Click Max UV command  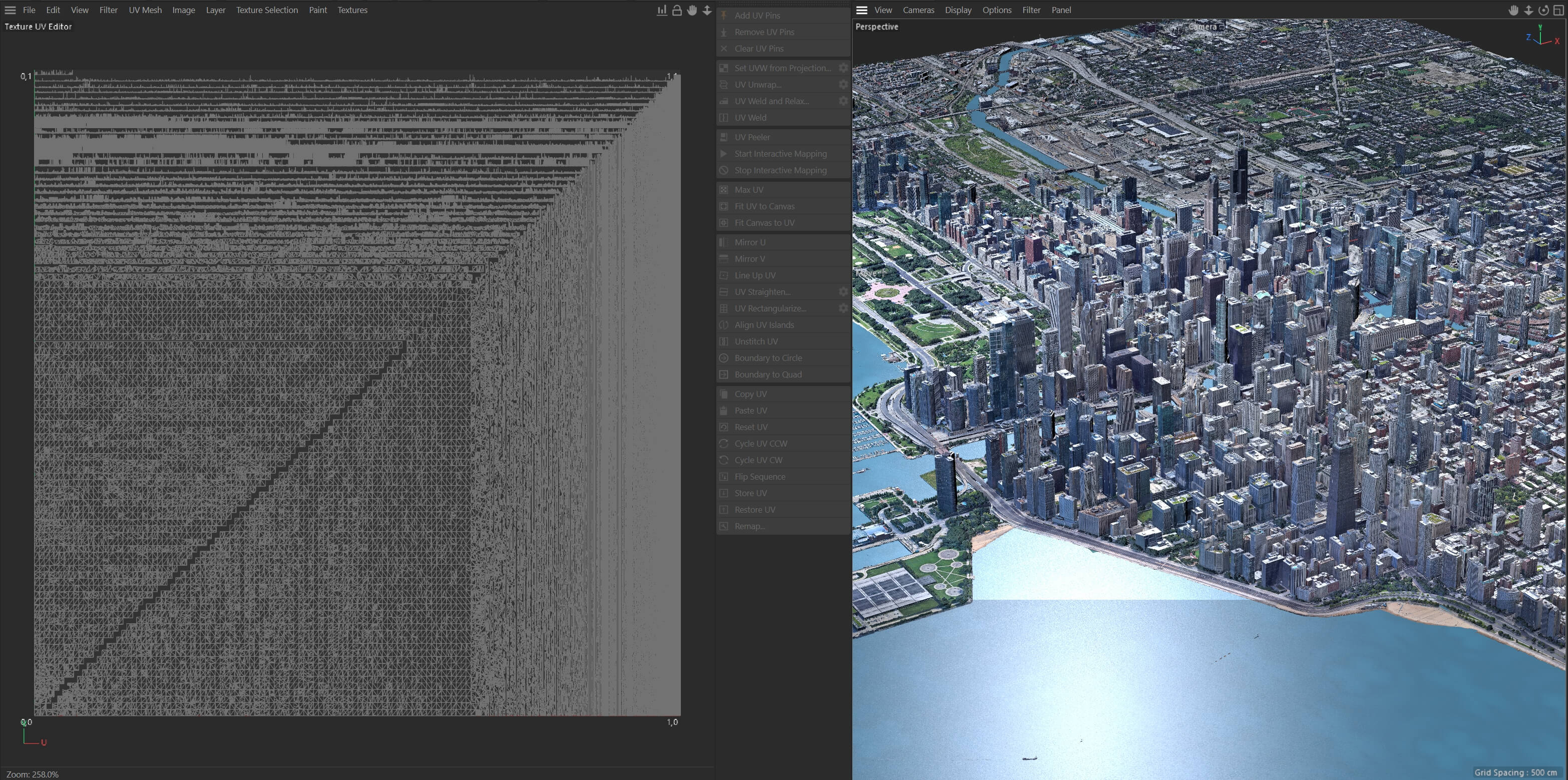click(x=783, y=189)
